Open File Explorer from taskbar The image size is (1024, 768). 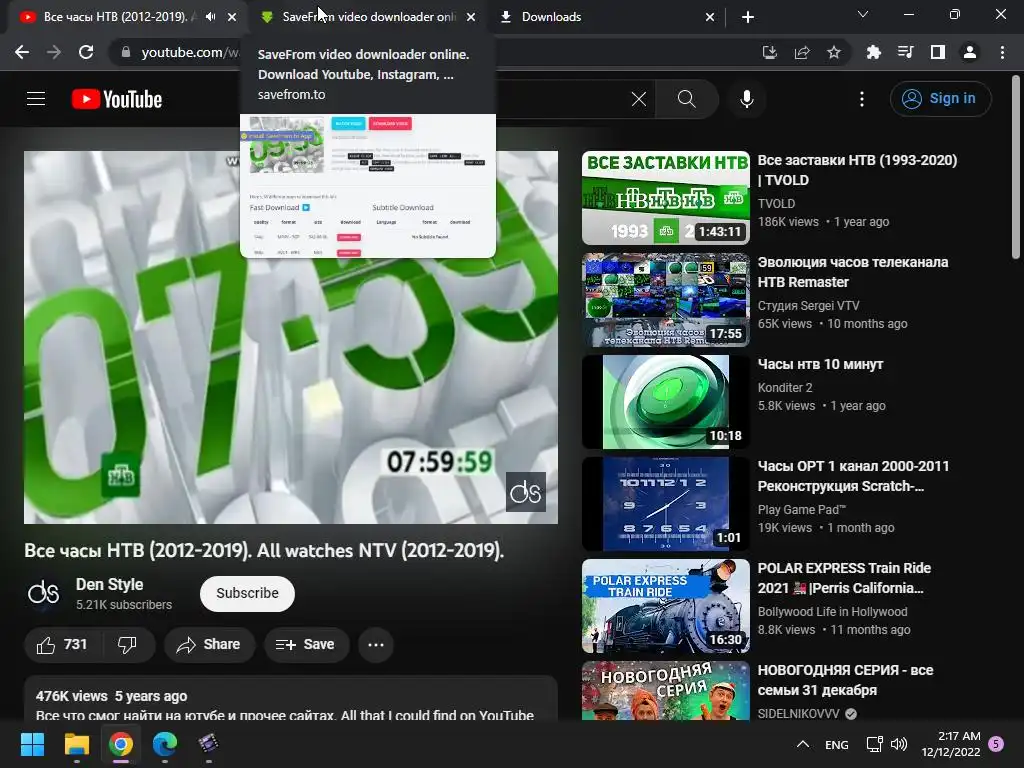tap(76, 744)
